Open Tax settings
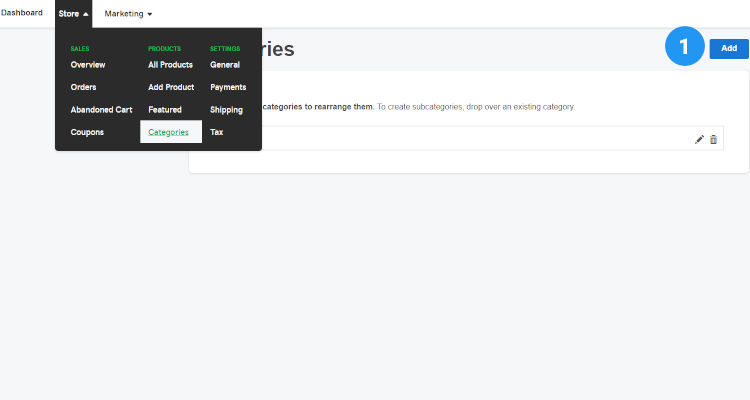This screenshot has width=750, height=400. [216, 132]
